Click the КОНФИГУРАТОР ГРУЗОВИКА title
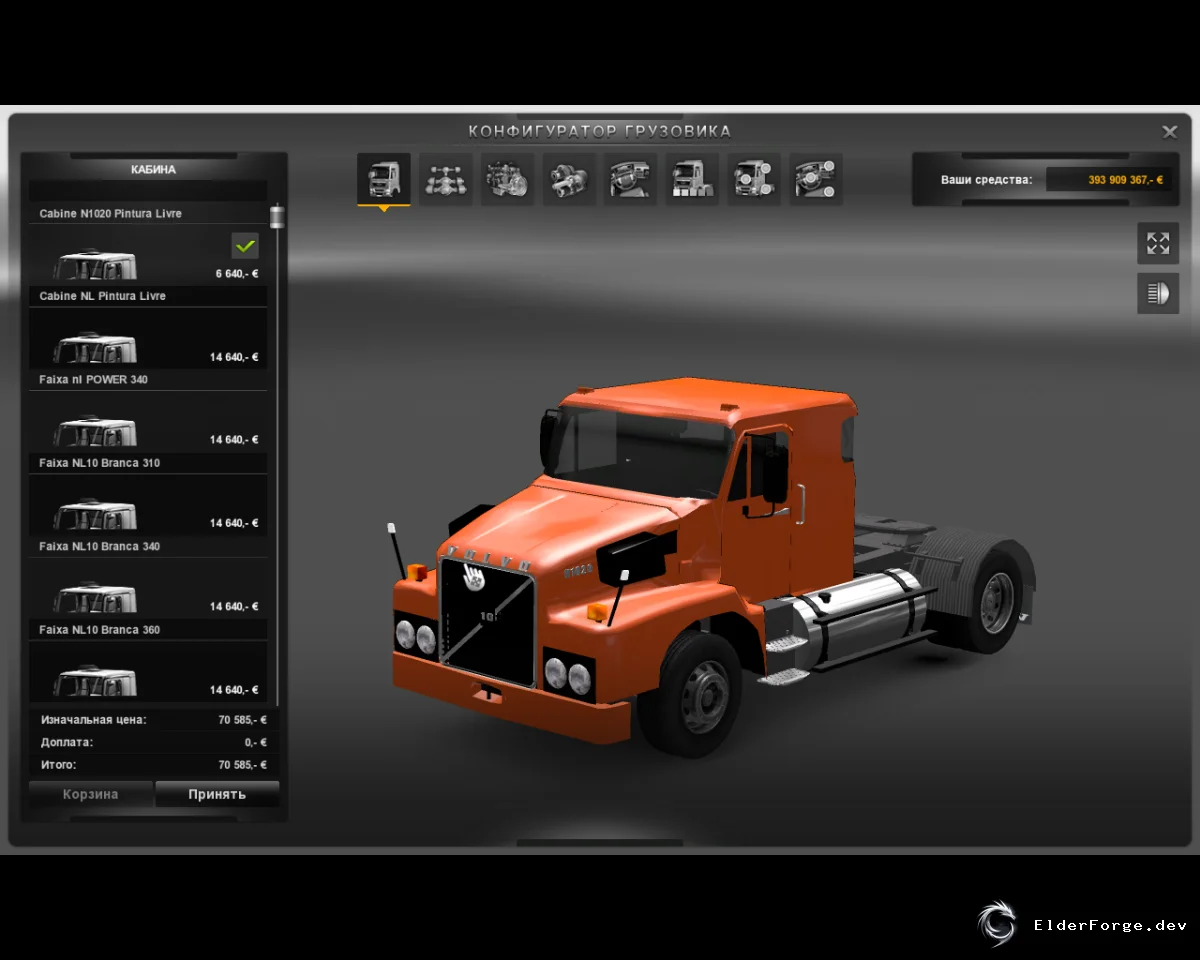The image size is (1200, 960). point(600,131)
